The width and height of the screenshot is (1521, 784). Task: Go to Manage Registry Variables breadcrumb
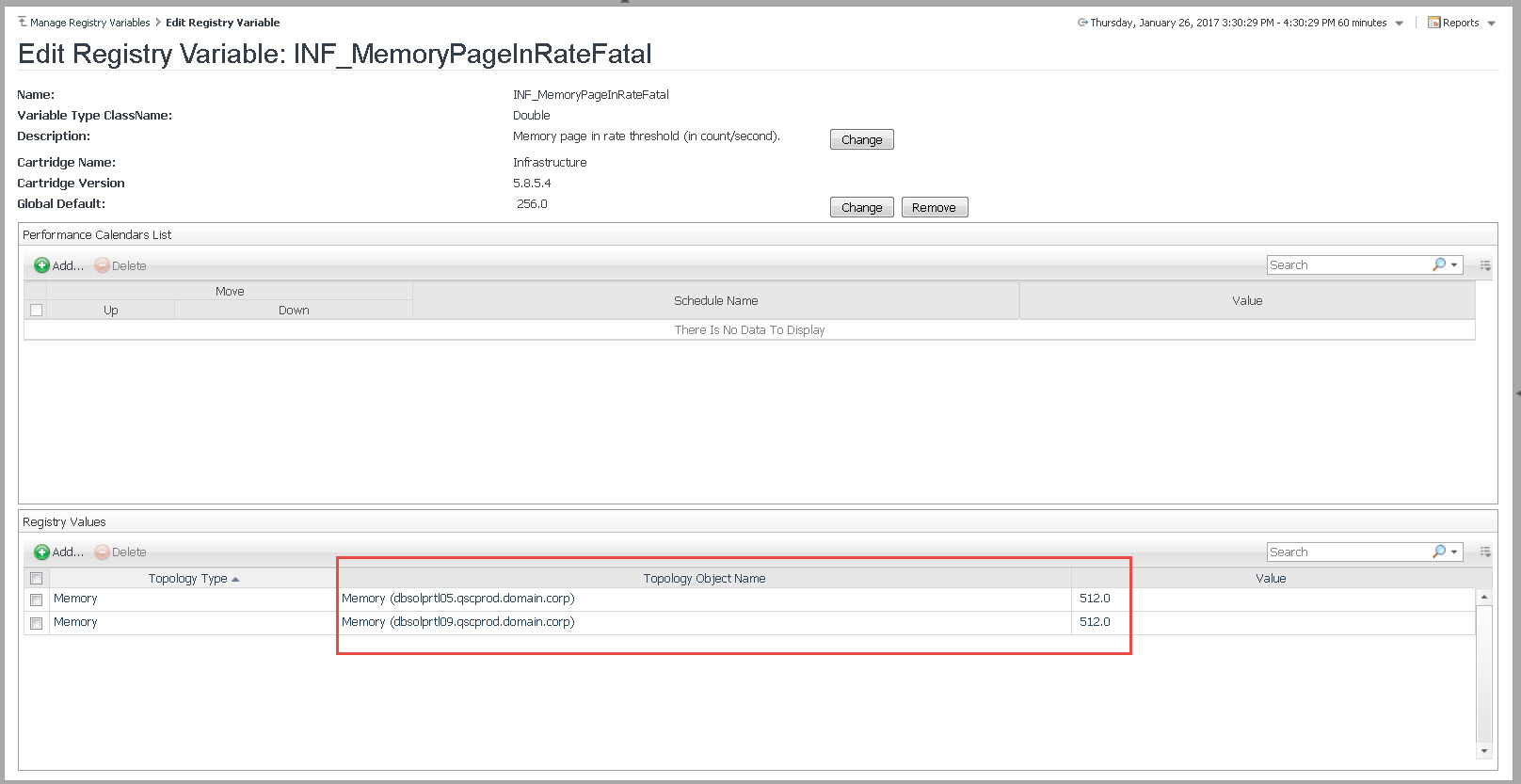pos(89,23)
